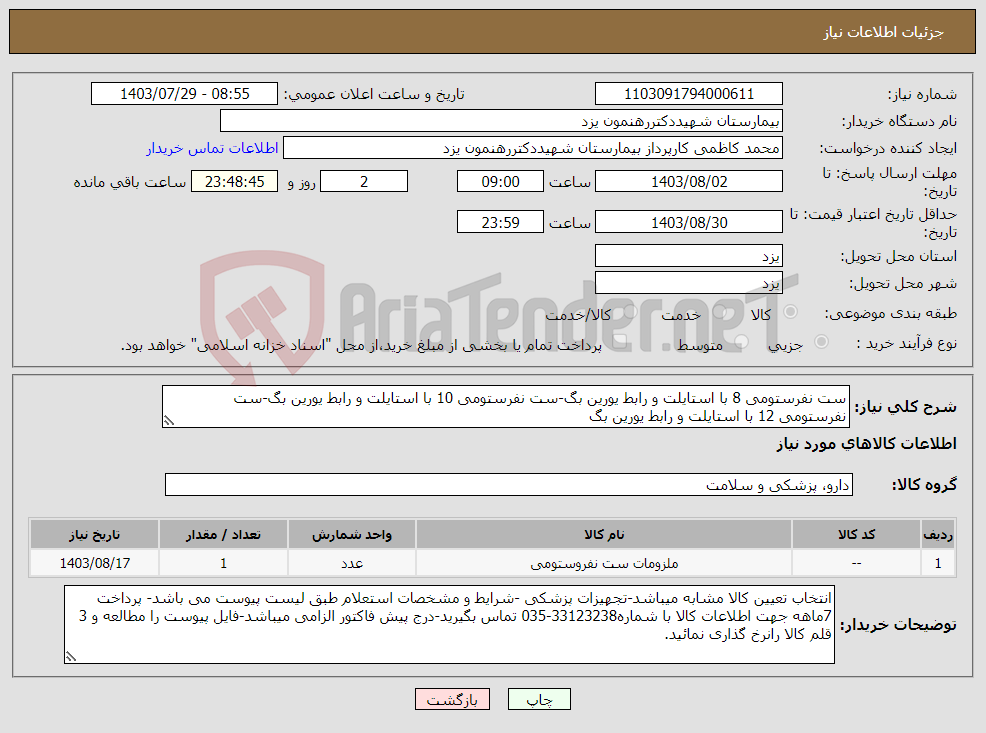Click the تاریخ نیاز column header
This screenshot has height=733, width=986.
94,534
